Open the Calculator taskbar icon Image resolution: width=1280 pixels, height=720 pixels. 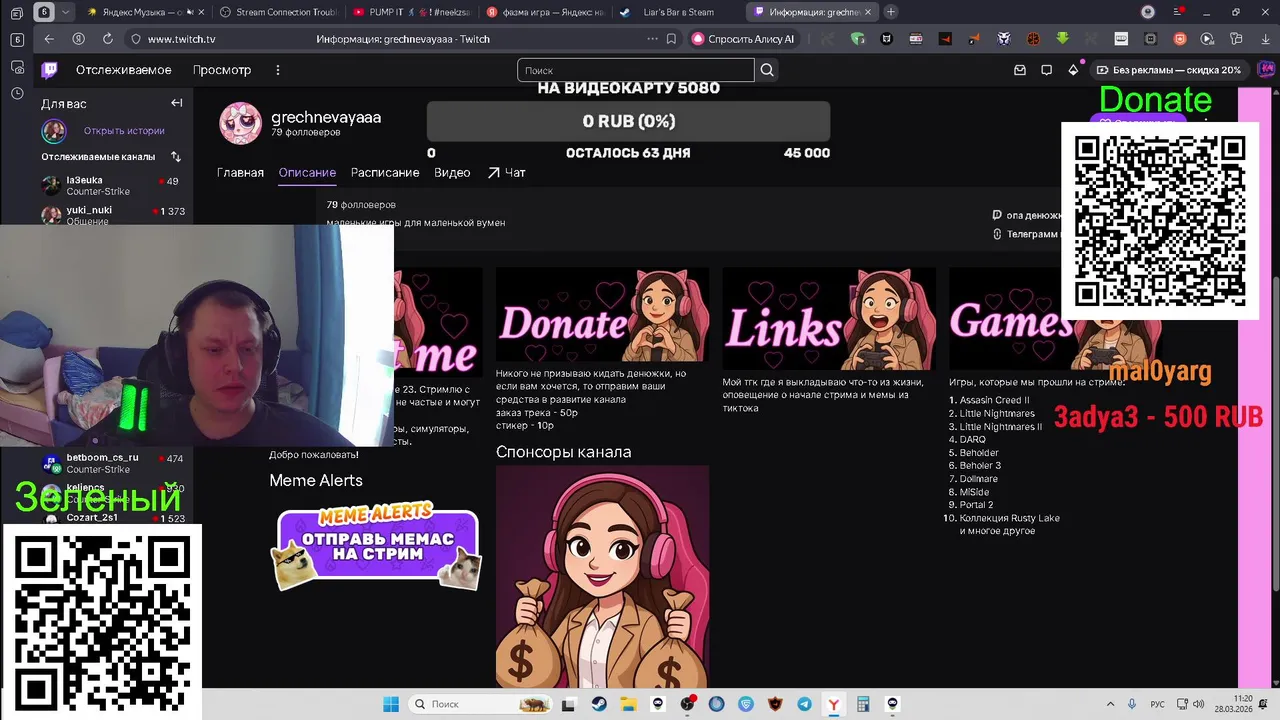863,704
